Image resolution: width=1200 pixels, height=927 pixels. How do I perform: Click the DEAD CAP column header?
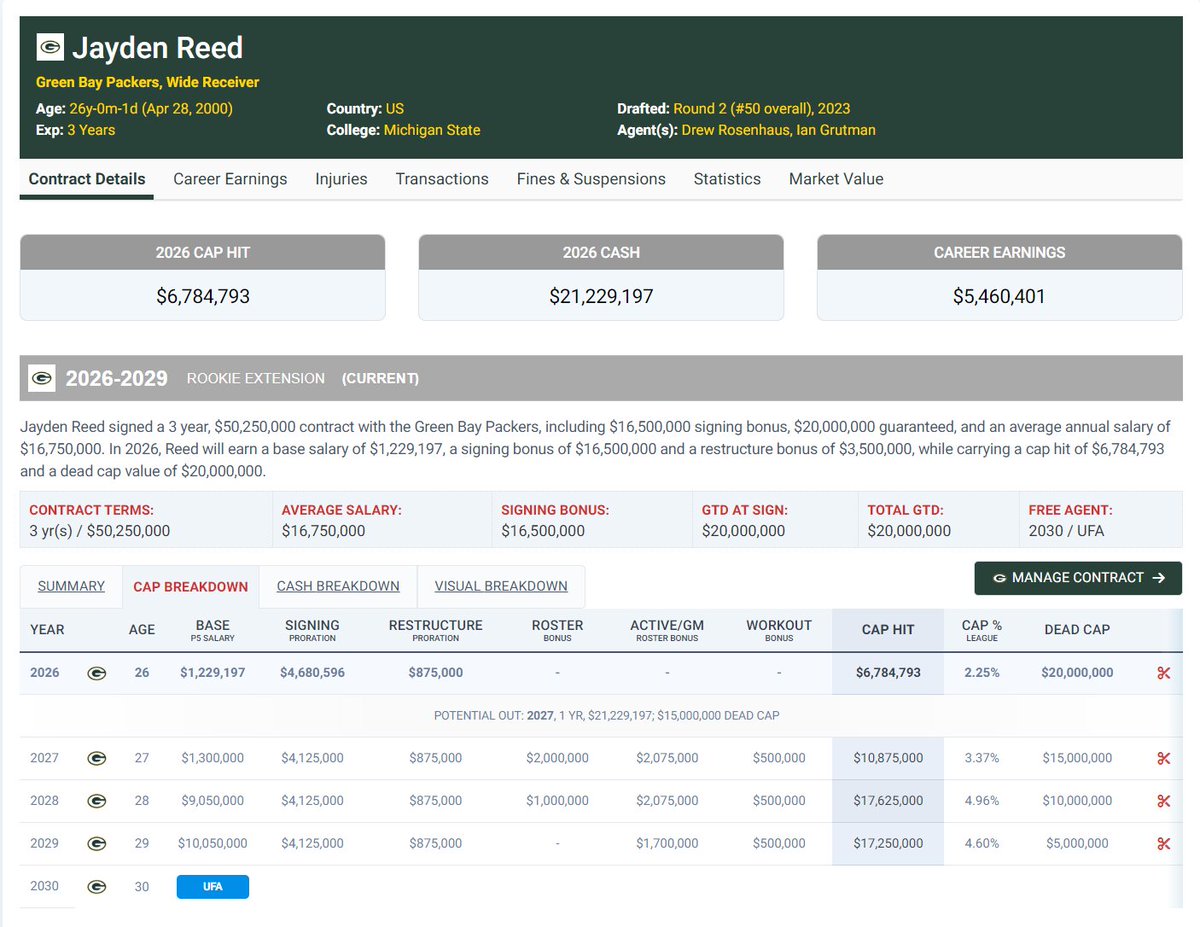[1077, 630]
